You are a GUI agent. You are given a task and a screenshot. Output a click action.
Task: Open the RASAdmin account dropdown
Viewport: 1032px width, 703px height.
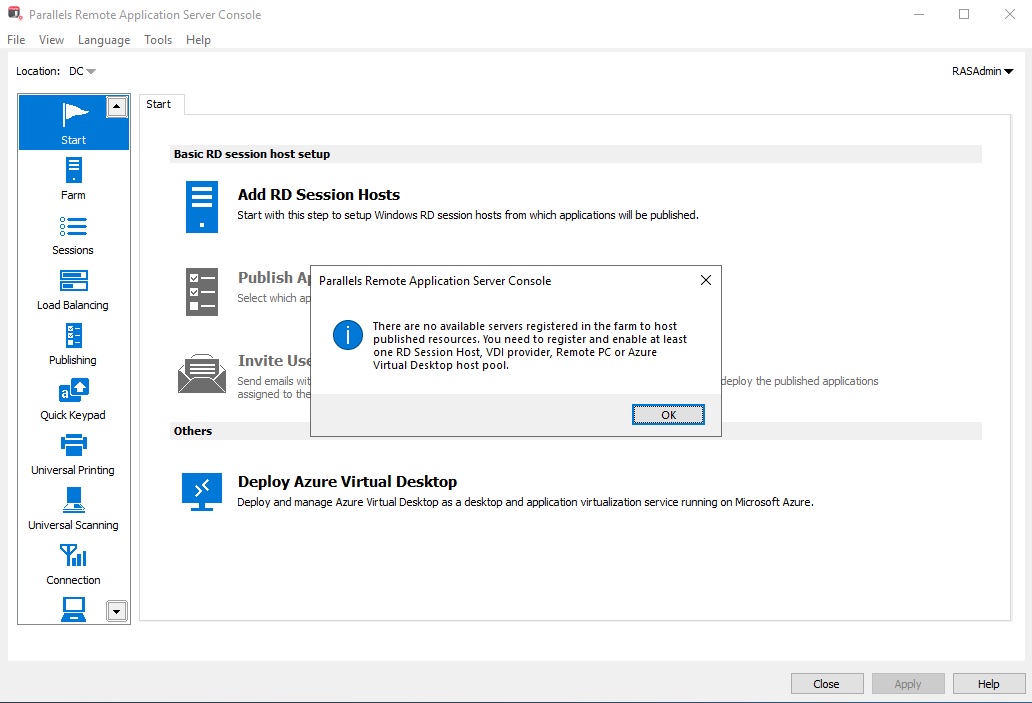pyautogui.click(x=982, y=71)
